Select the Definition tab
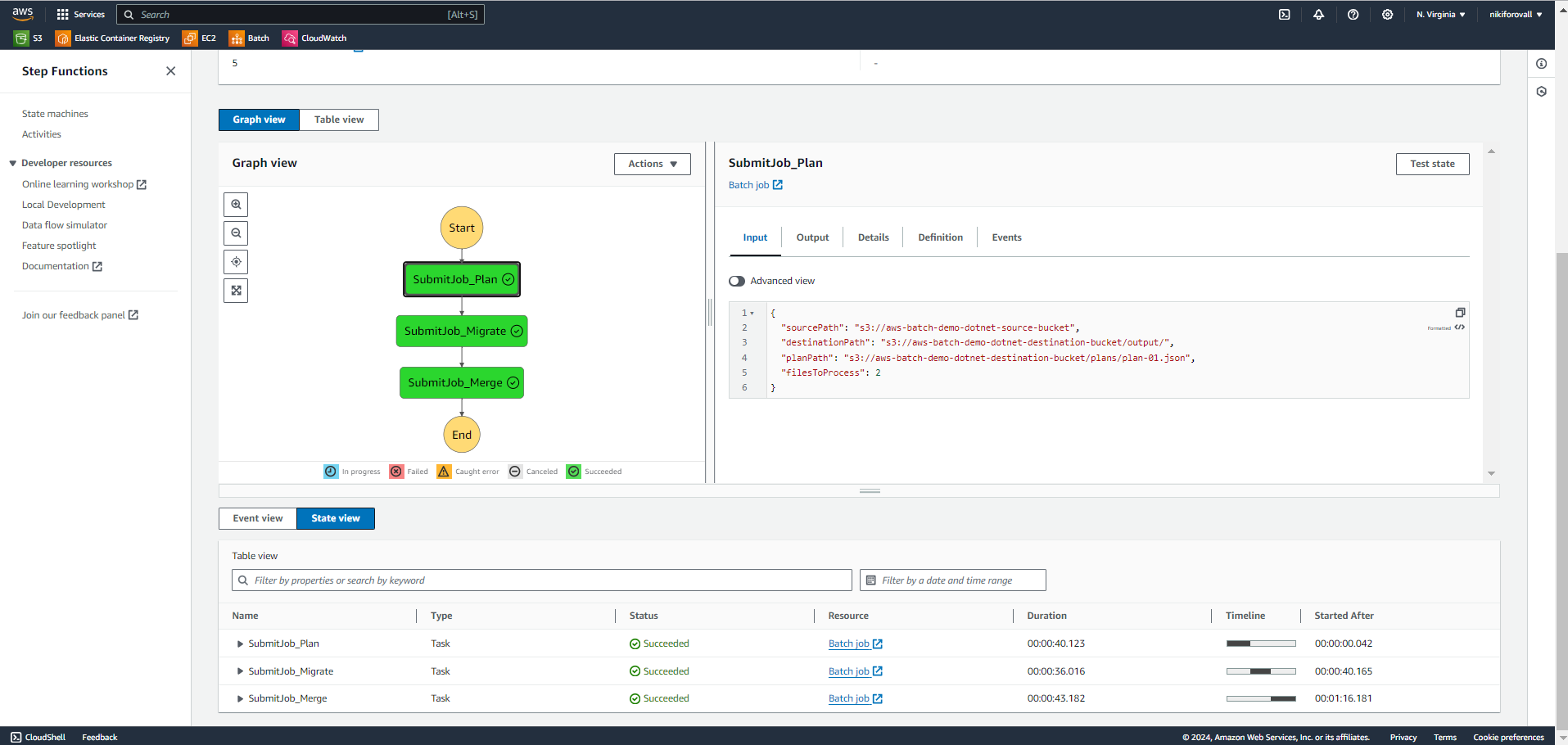 tap(940, 237)
